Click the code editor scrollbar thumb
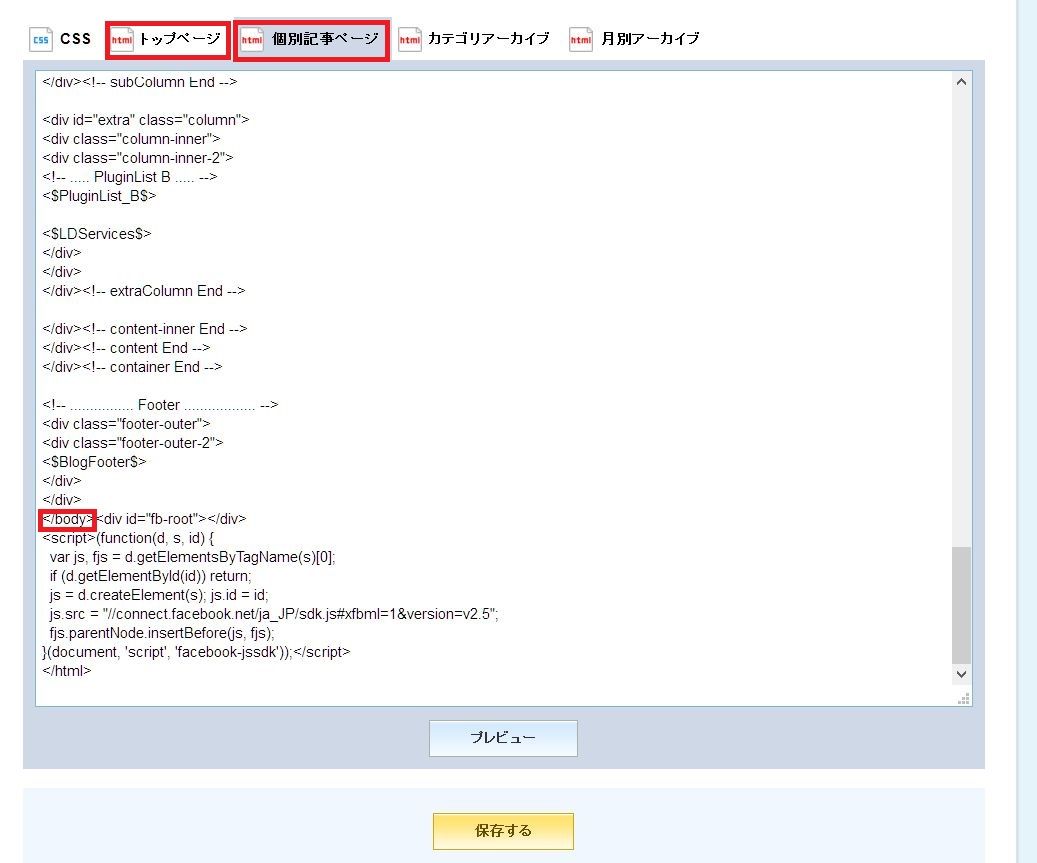 (962, 604)
